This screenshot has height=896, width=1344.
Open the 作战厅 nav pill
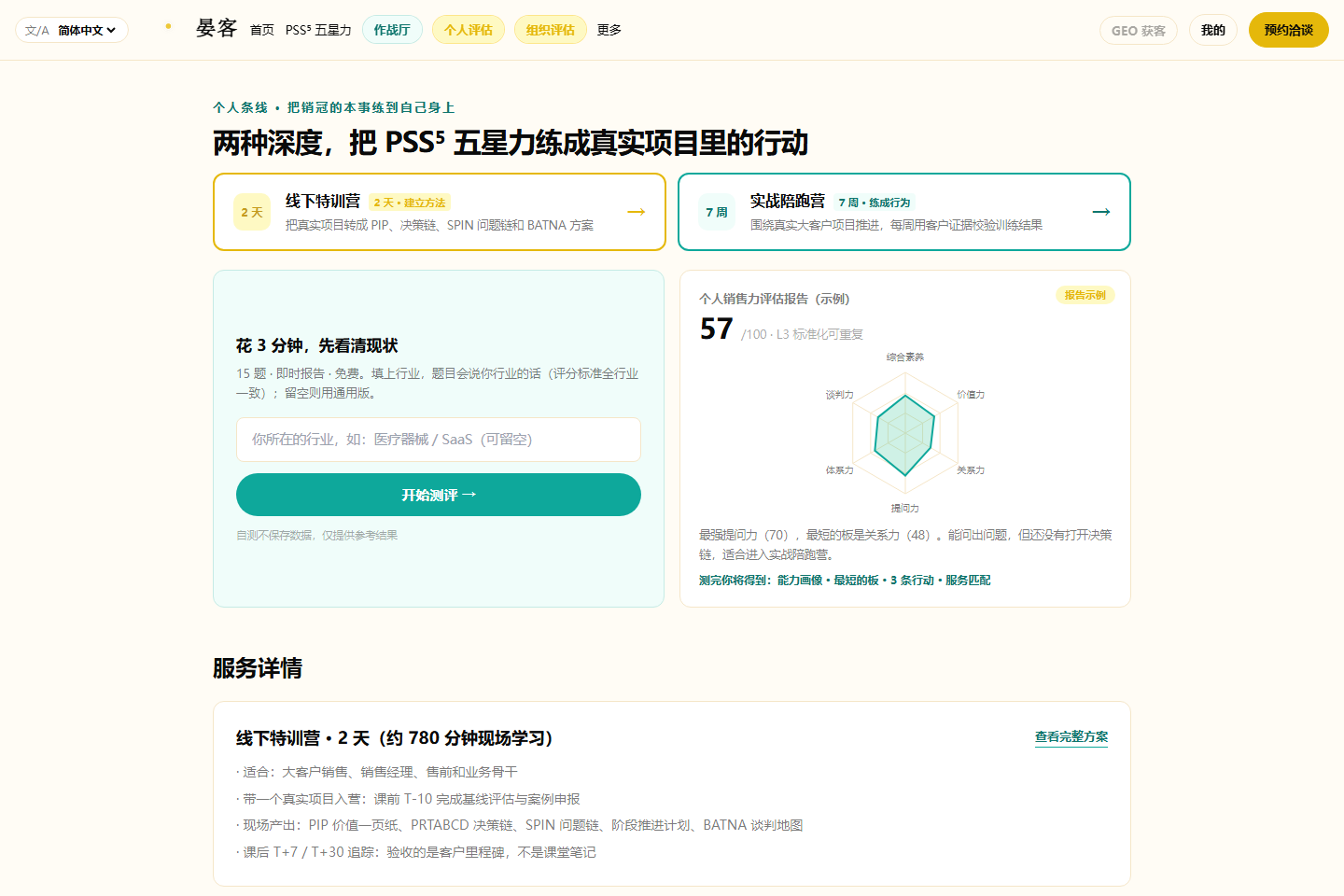(392, 30)
